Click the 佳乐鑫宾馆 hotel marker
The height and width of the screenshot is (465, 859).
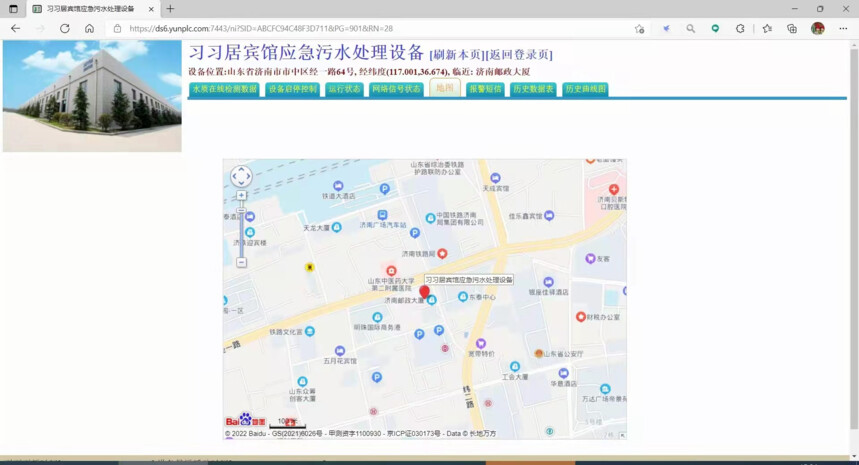(549, 215)
